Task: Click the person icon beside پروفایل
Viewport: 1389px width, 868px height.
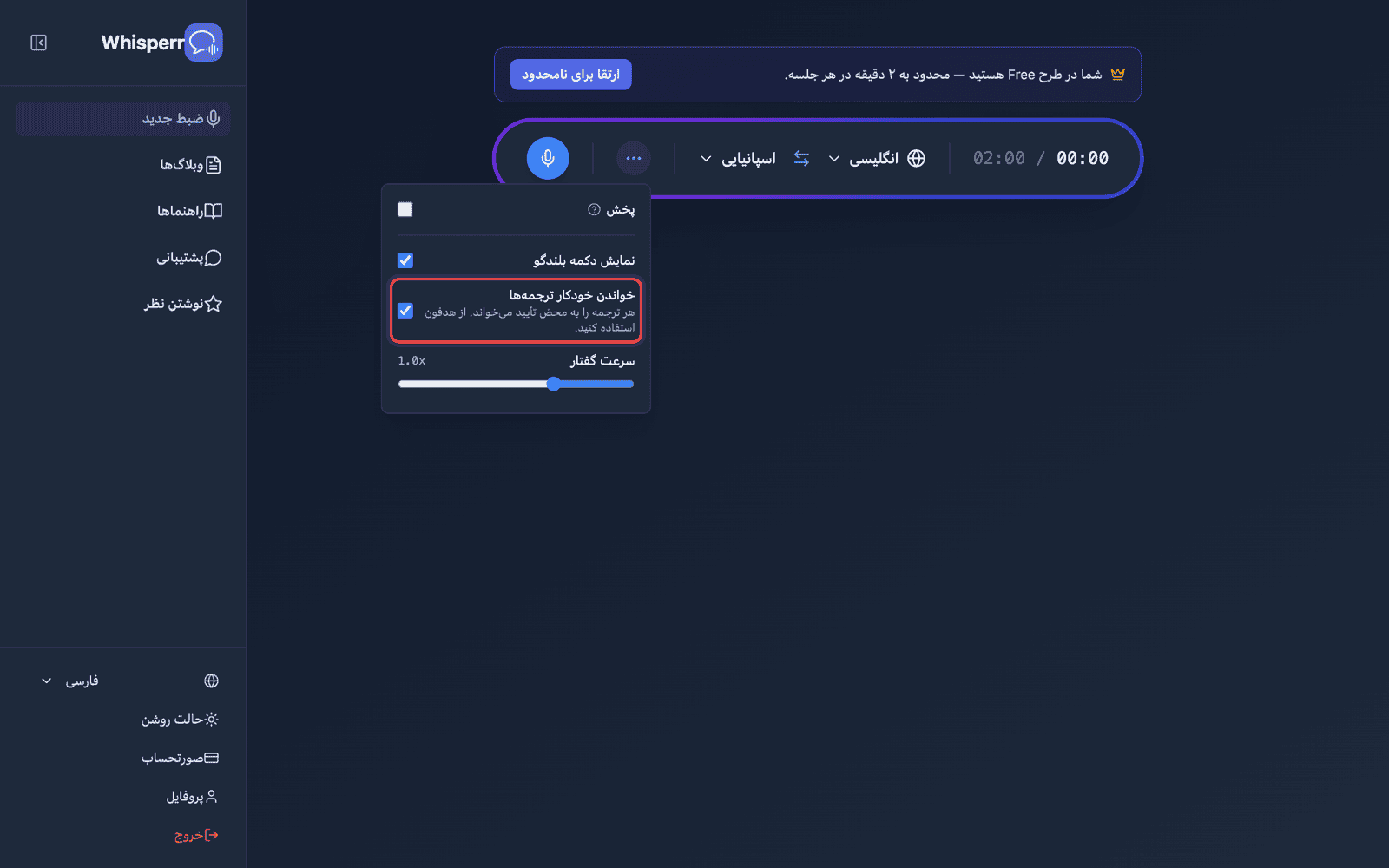Action: pyautogui.click(x=211, y=796)
